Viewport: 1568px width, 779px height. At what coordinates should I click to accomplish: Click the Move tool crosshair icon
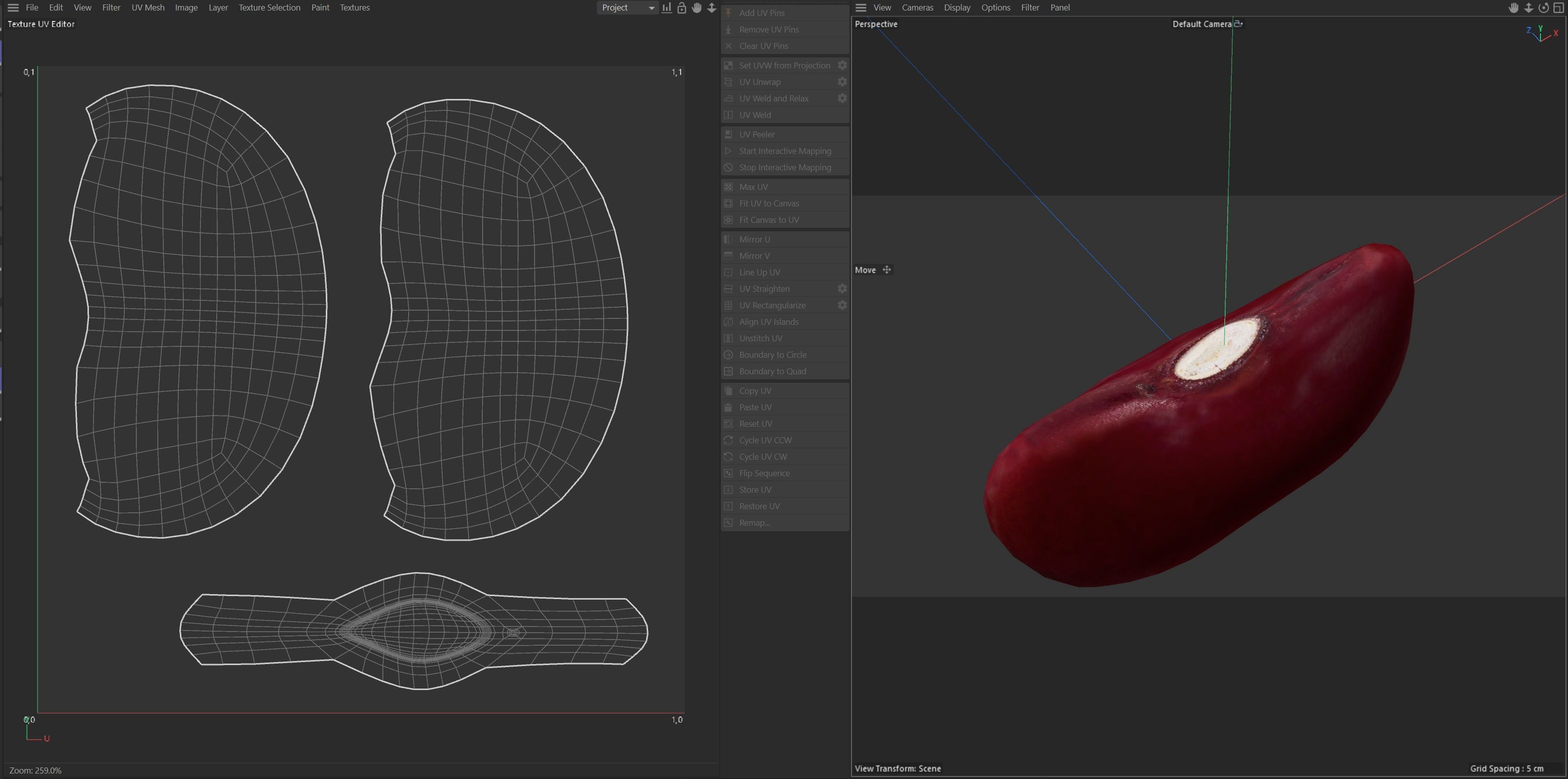click(887, 270)
